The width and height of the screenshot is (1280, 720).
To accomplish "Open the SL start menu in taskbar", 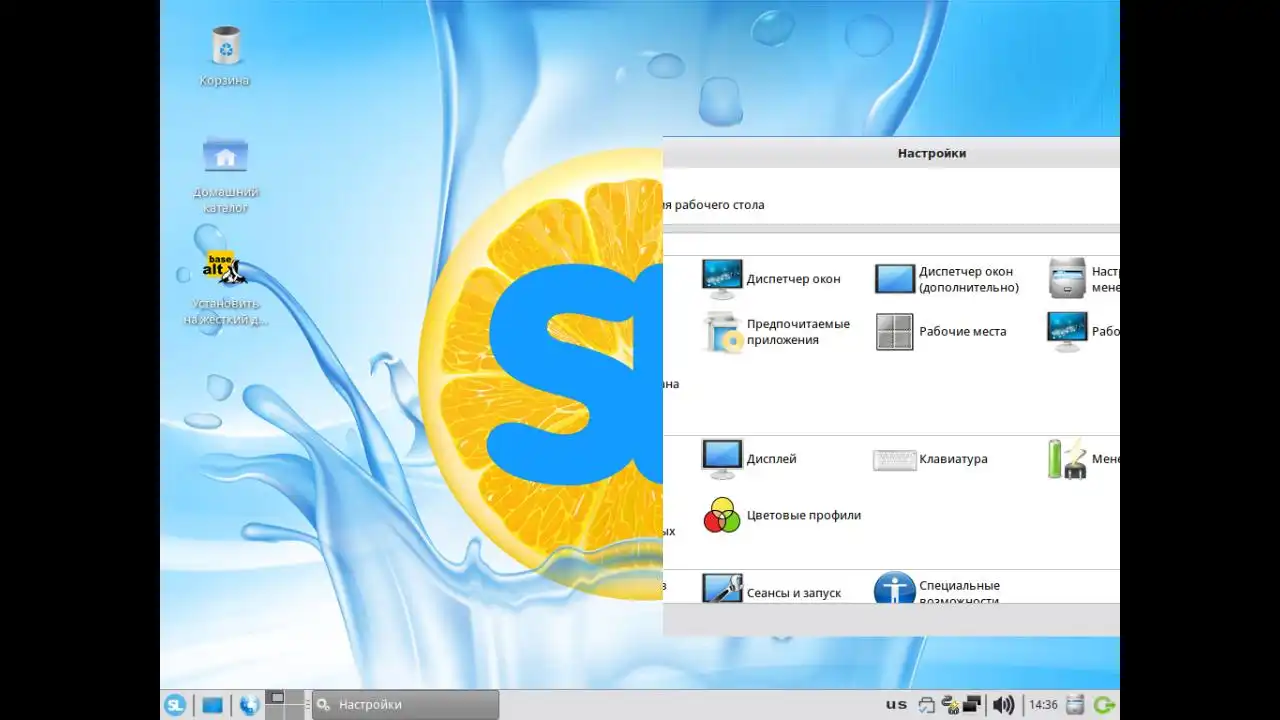I will coord(175,705).
